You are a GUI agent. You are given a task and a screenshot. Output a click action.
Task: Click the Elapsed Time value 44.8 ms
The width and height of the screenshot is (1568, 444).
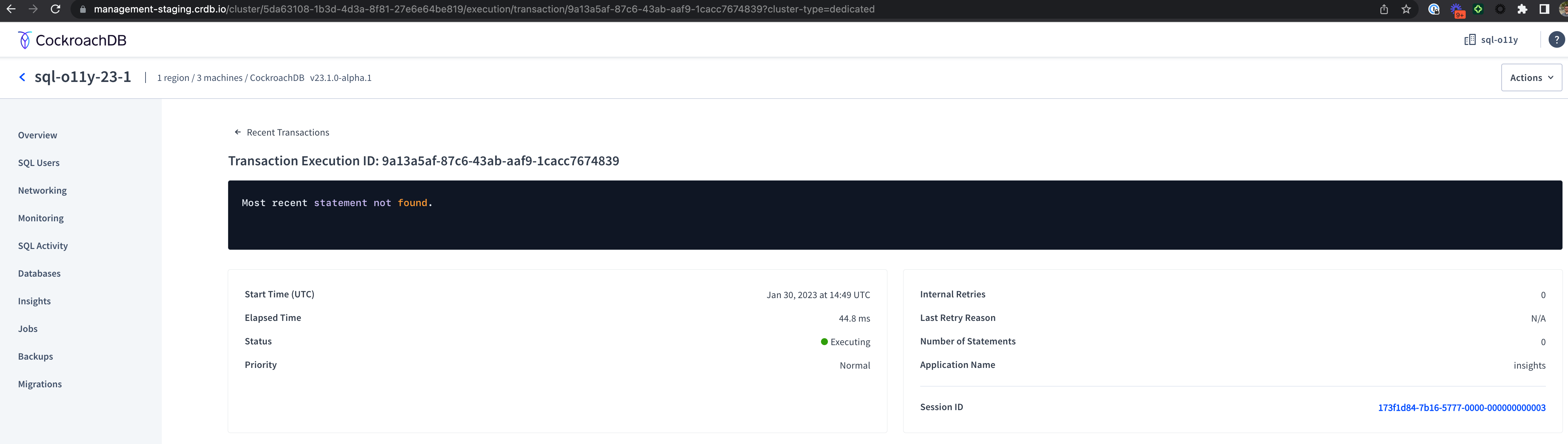coord(854,318)
